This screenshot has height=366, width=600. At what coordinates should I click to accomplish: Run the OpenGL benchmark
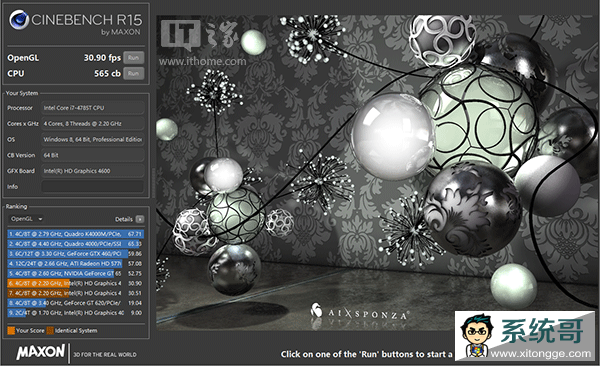(134, 58)
